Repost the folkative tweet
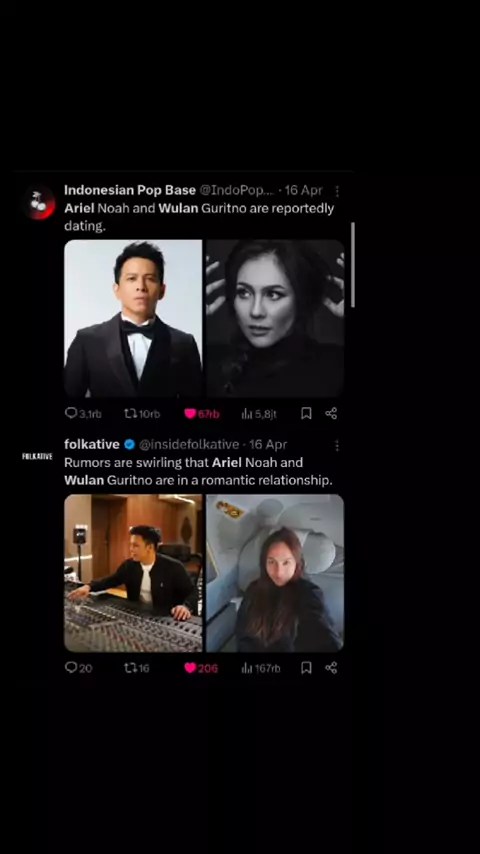The width and height of the screenshot is (480, 854). (x=136, y=668)
